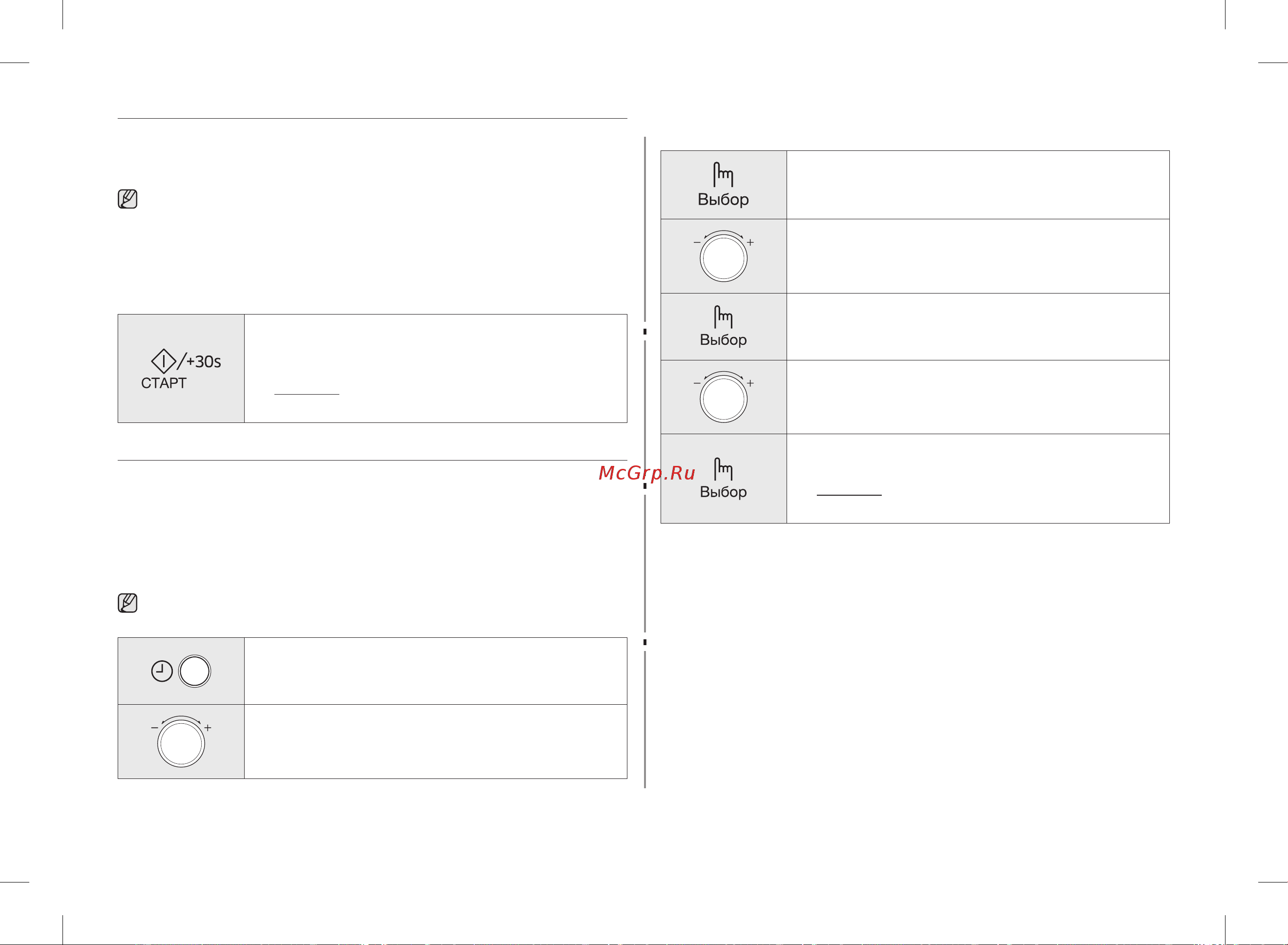Click the note pencil icon above the СТАРТ table
This screenshot has height=945, width=1288.
click(x=127, y=199)
